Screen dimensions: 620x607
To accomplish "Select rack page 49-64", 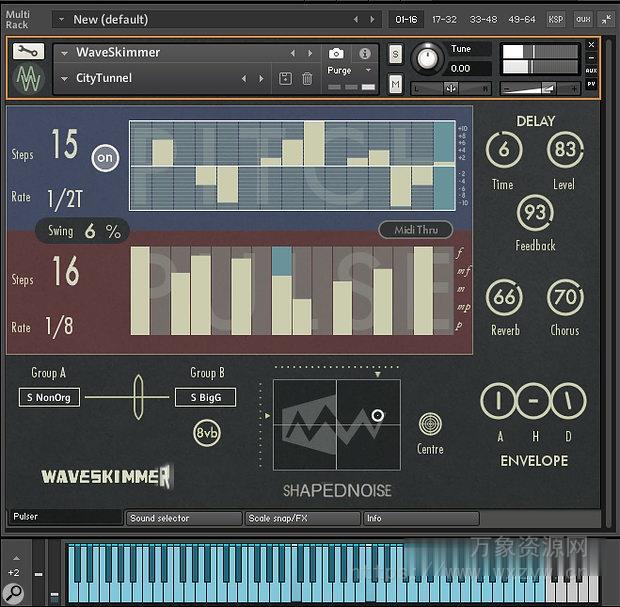I will [x=522, y=19].
